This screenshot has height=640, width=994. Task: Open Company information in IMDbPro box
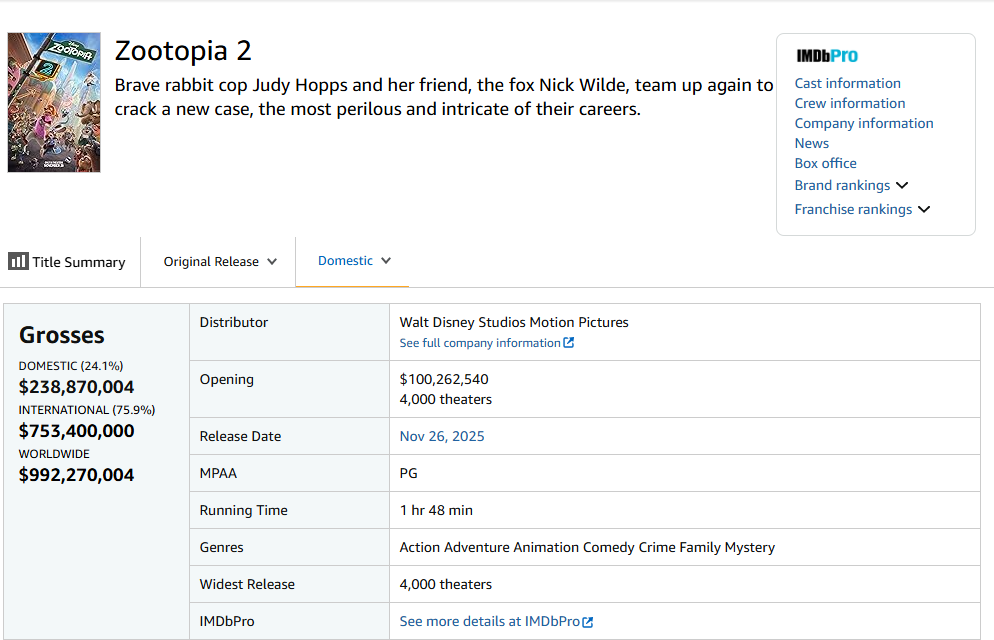(863, 123)
